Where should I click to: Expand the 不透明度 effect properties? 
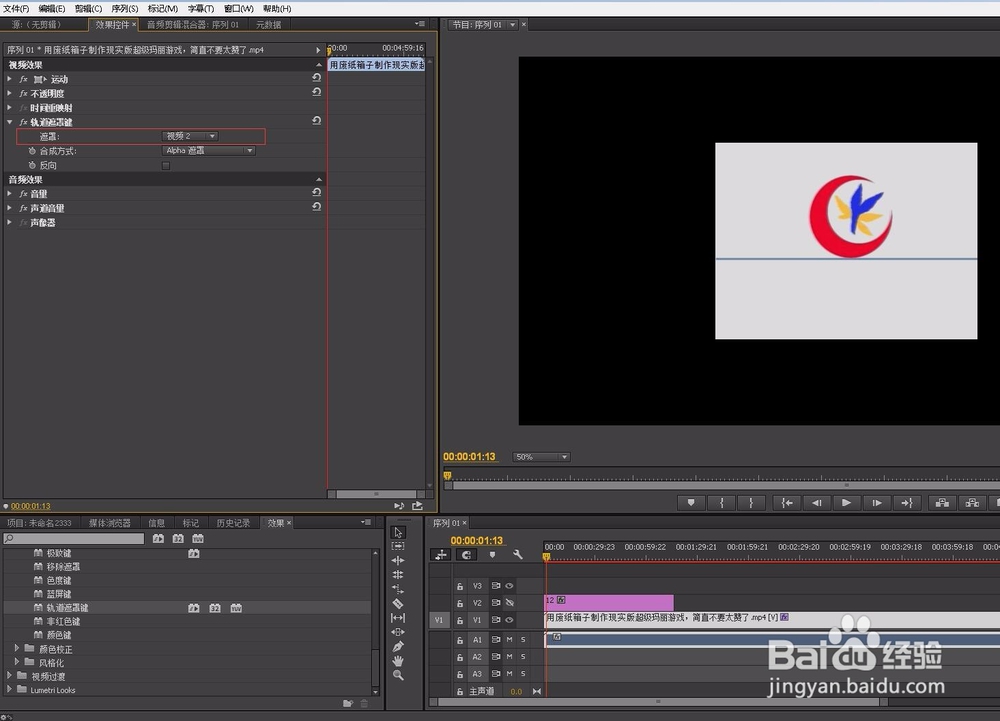point(10,93)
